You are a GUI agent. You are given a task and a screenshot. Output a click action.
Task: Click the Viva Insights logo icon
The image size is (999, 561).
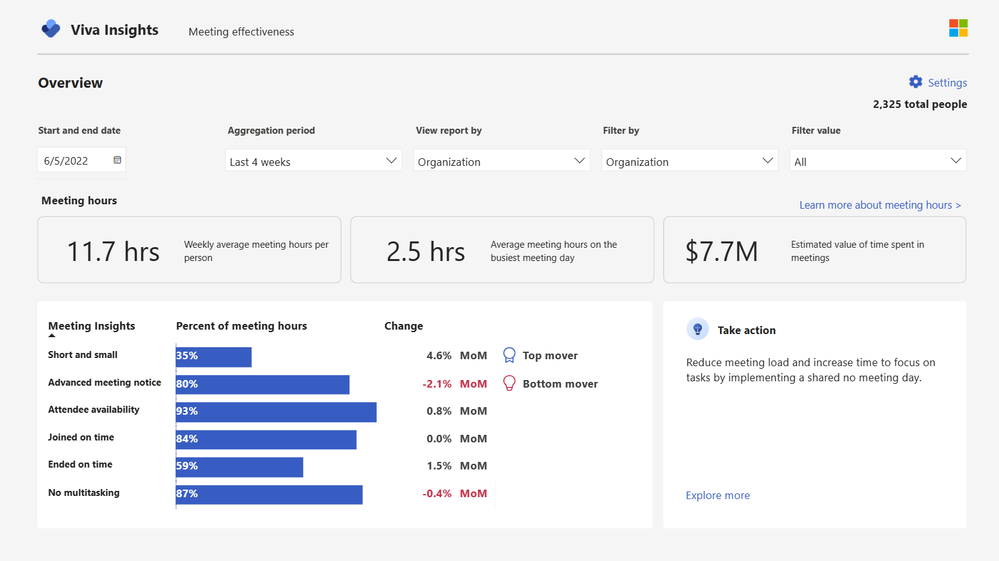50,30
